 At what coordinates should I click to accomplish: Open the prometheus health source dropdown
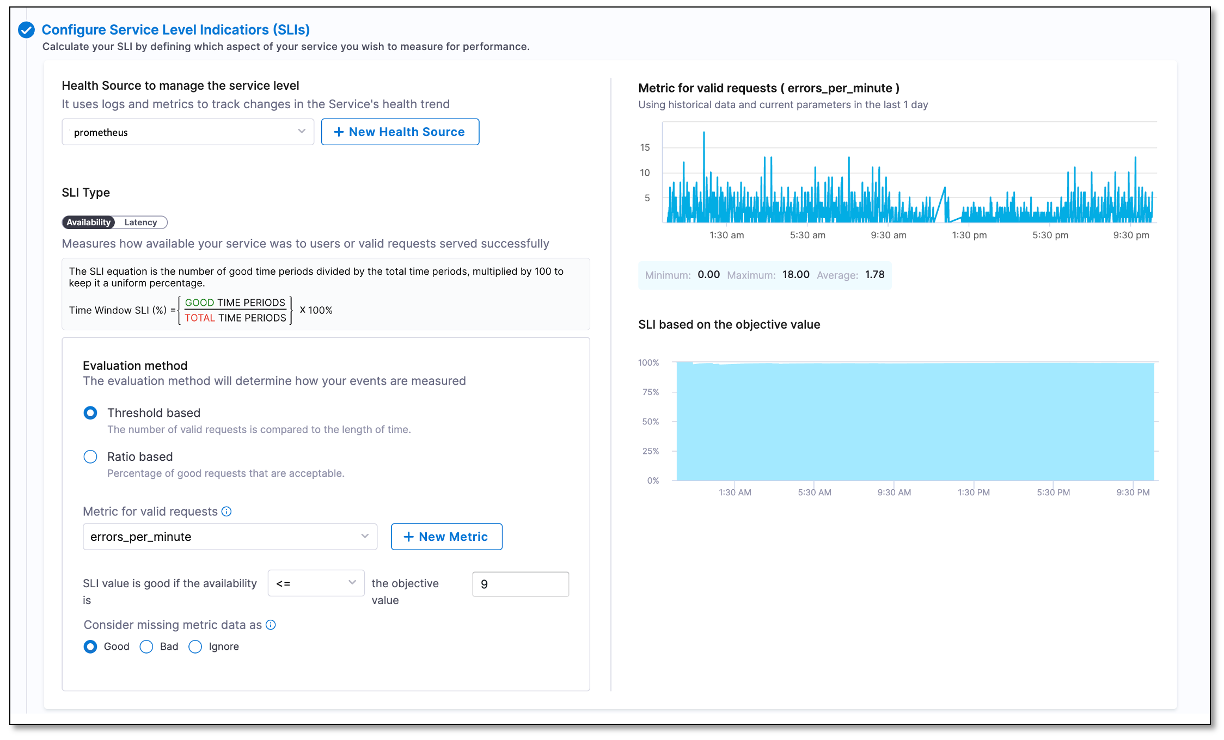[x=187, y=131]
